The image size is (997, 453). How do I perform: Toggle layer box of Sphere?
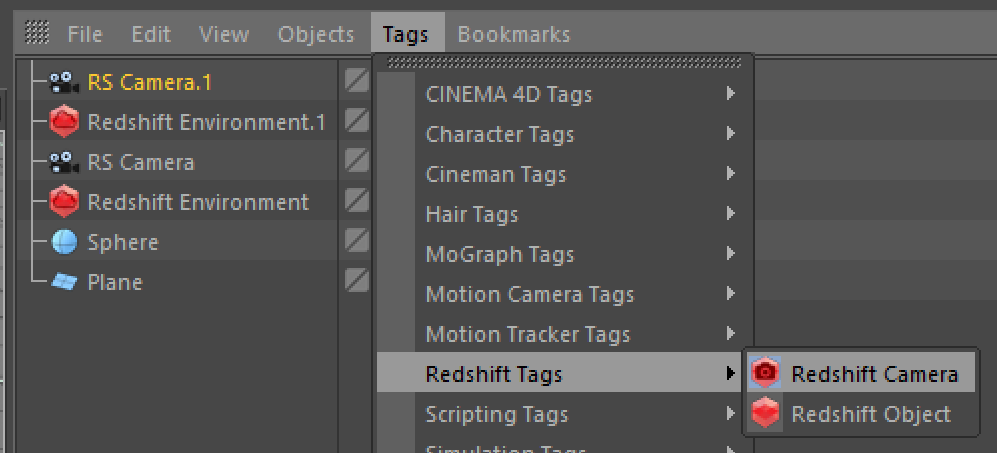coord(357,240)
